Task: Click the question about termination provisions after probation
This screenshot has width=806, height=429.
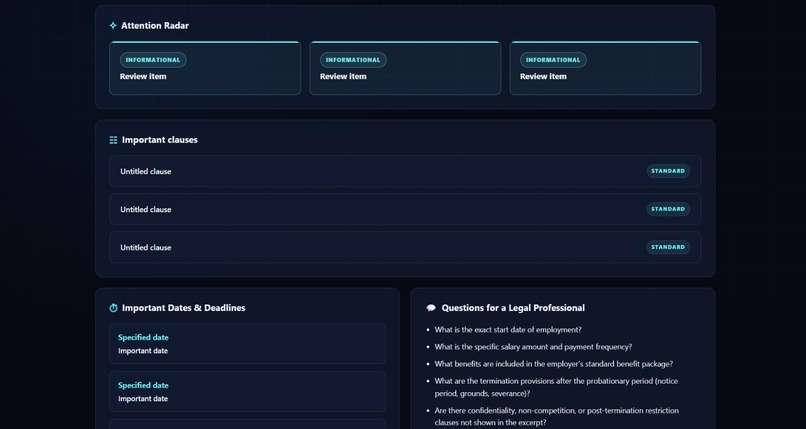Action: click(x=556, y=387)
